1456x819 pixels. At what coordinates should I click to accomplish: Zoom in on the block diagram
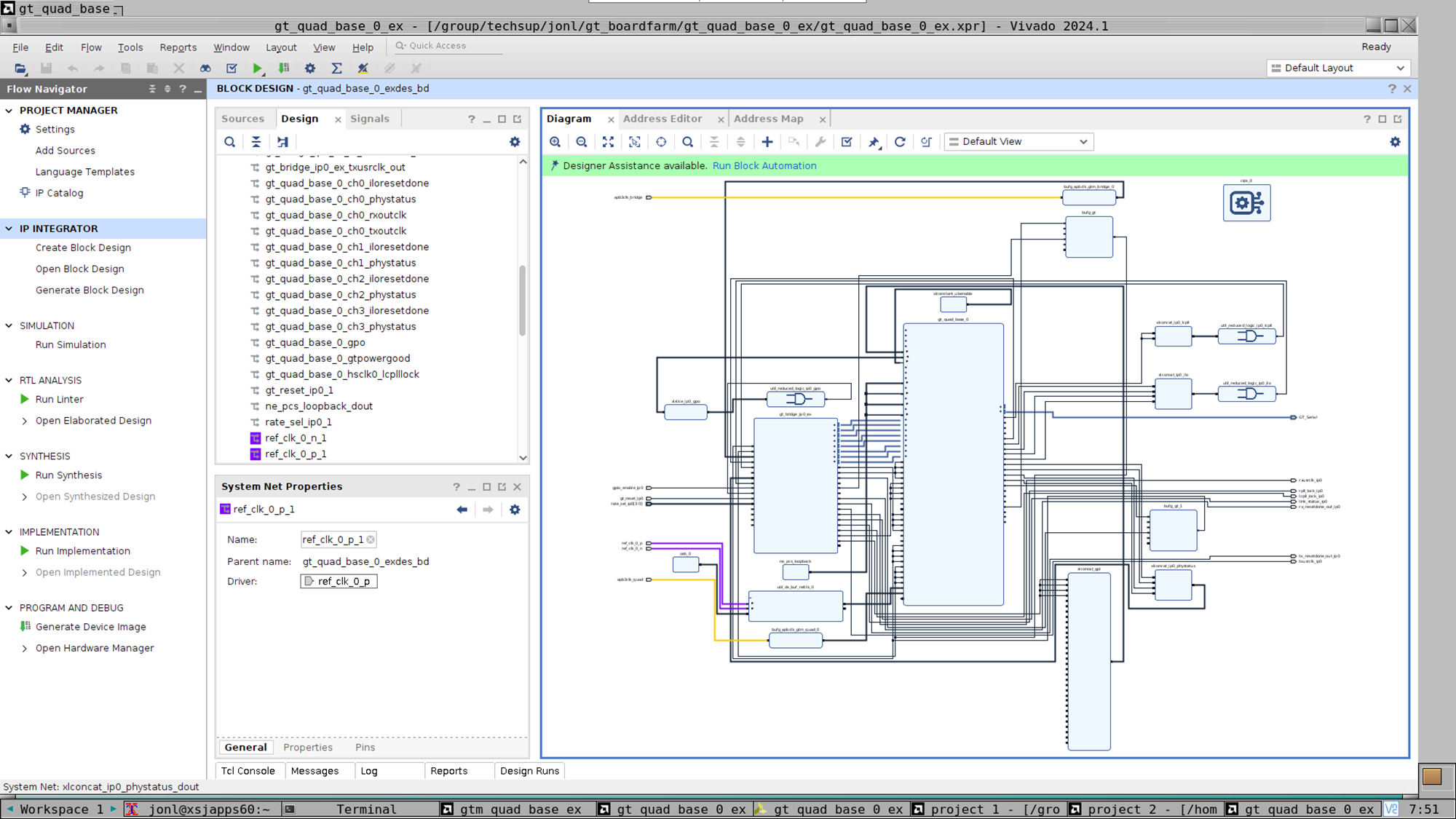point(555,142)
